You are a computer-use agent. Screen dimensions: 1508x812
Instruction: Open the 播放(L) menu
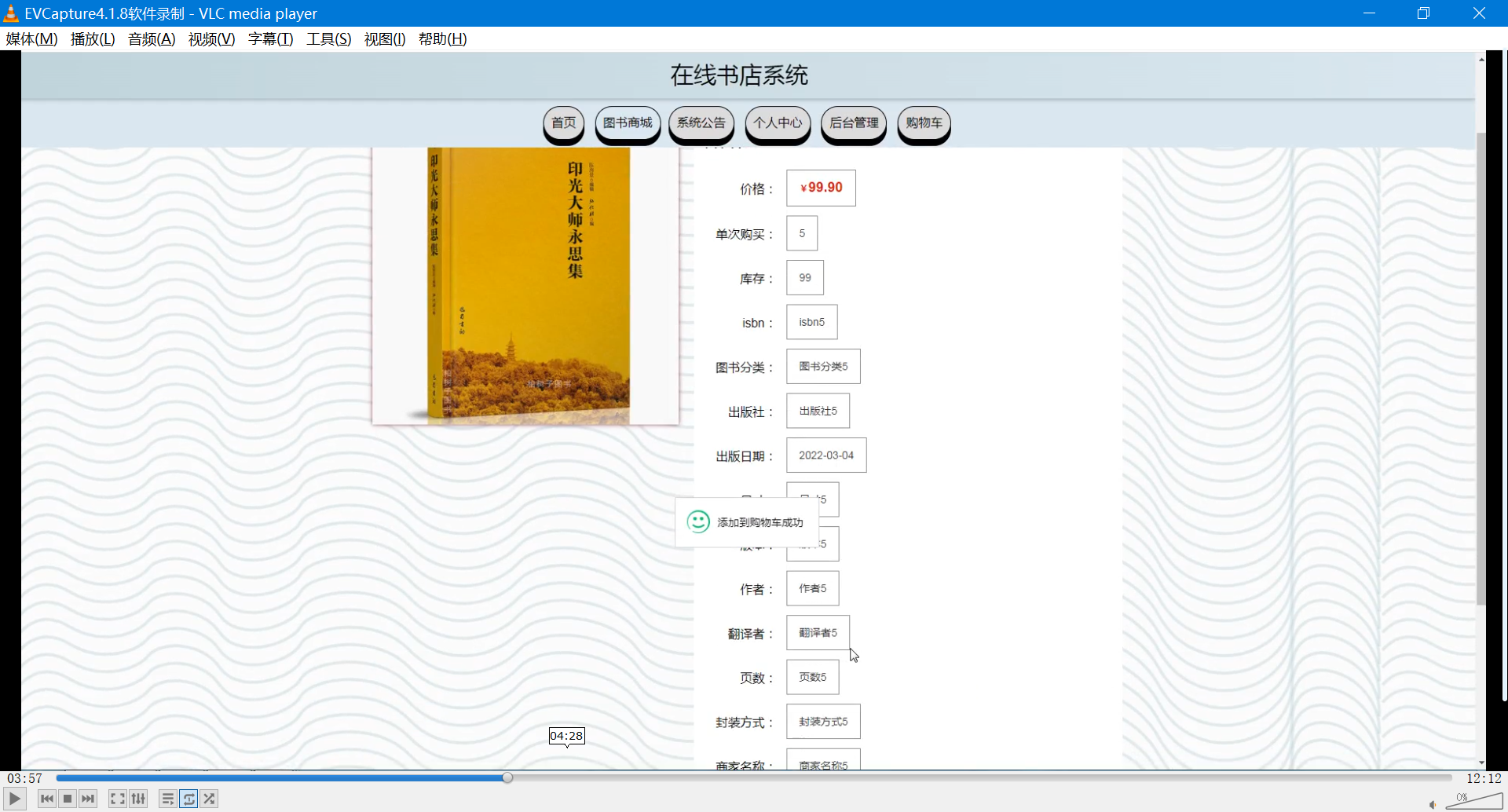[x=93, y=39]
